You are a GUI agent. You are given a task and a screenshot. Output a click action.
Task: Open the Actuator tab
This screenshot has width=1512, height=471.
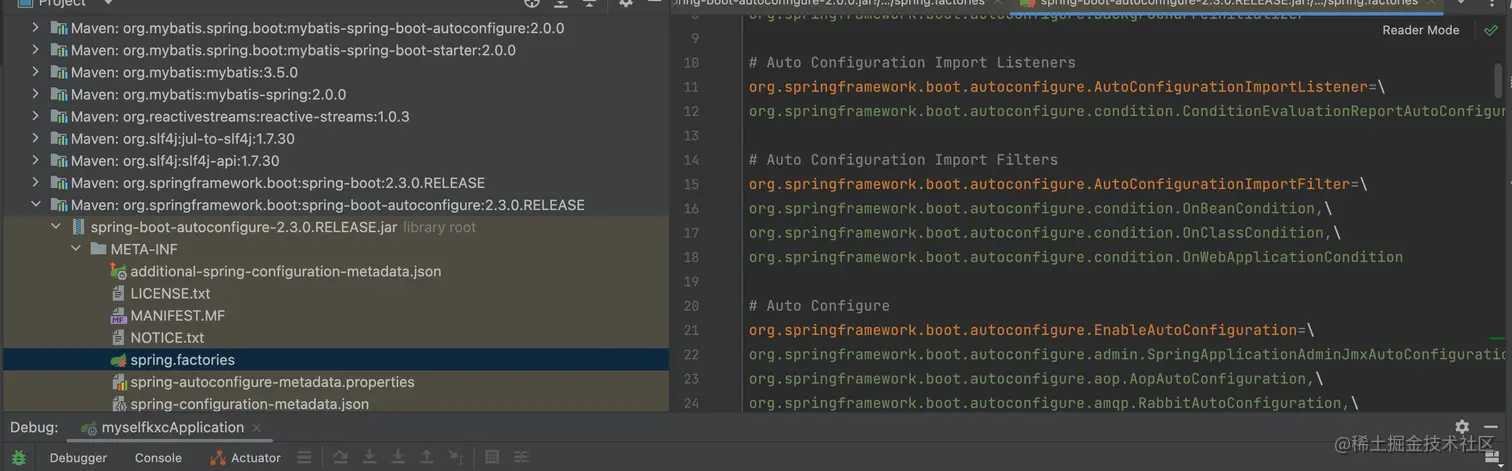tap(245, 458)
